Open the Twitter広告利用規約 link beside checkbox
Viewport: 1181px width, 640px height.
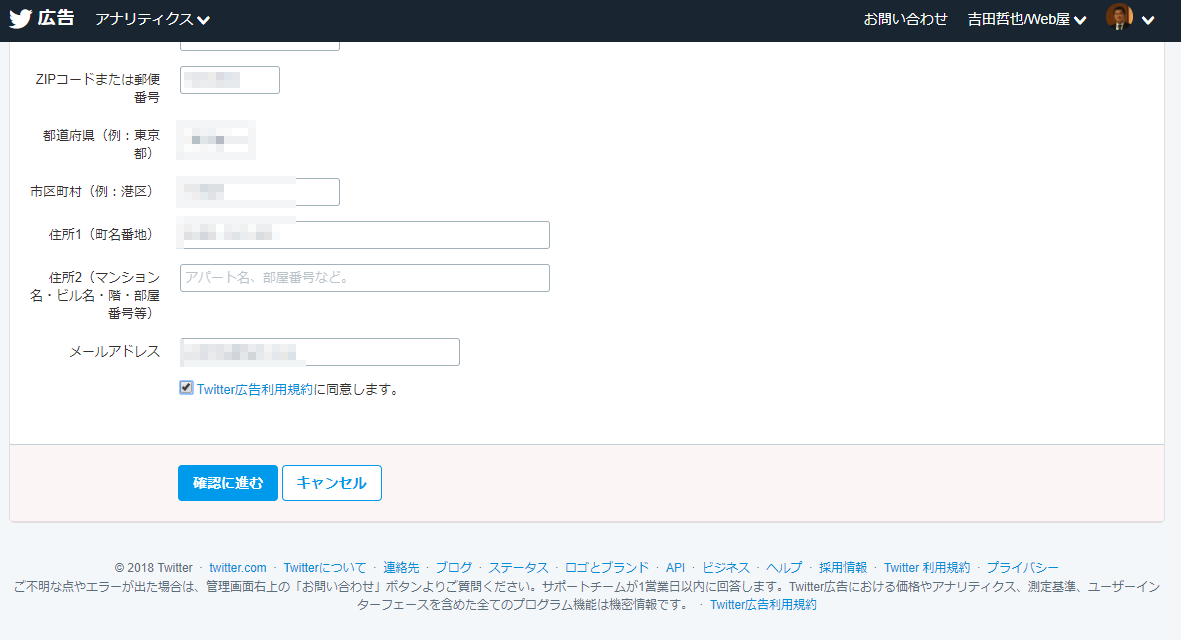tap(255, 390)
